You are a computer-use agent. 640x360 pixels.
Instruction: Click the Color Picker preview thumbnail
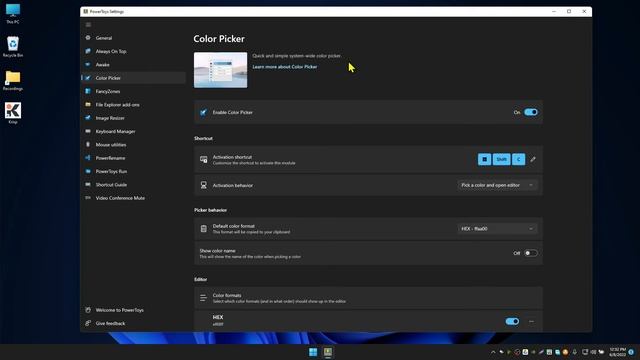pos(220,70)
